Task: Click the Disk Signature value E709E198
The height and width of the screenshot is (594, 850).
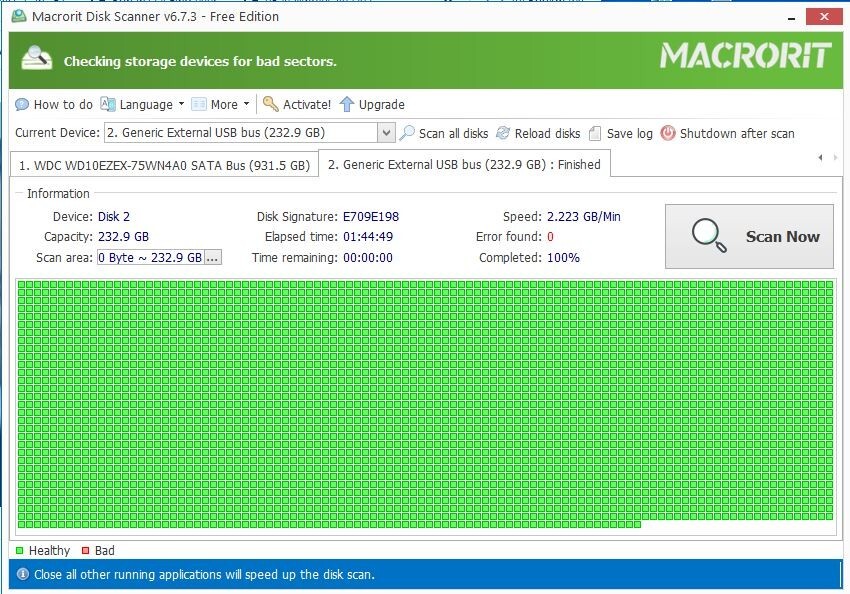Action: pyautogui.click(x=371, y=217)
